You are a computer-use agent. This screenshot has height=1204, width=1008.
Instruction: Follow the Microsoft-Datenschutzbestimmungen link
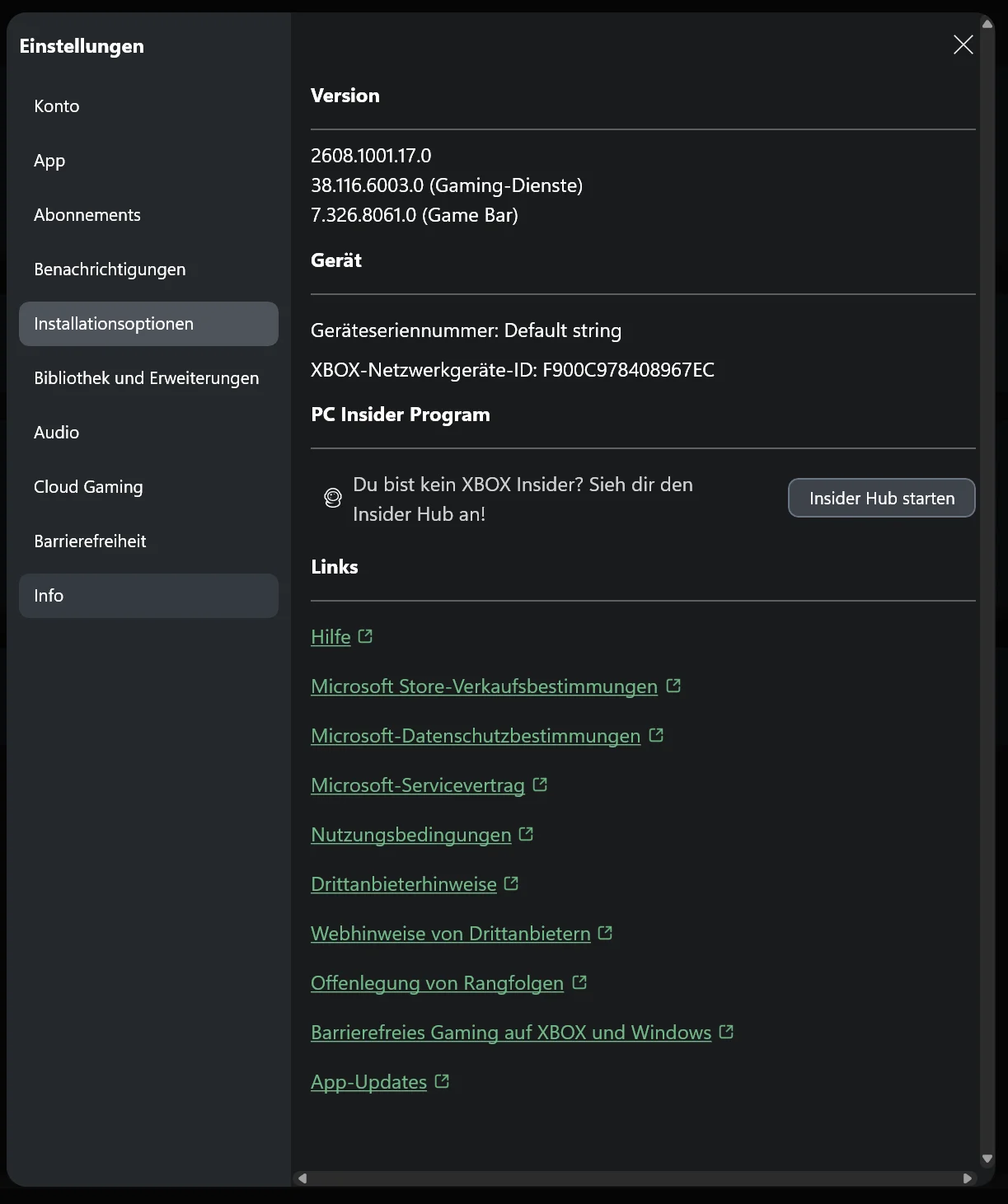(476, 736)
